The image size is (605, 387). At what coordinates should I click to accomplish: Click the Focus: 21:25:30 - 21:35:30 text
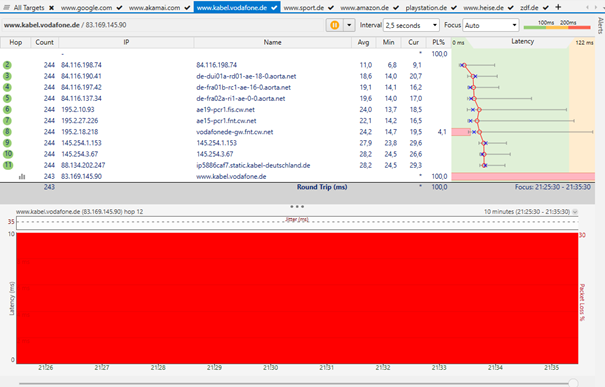(553, 187)
